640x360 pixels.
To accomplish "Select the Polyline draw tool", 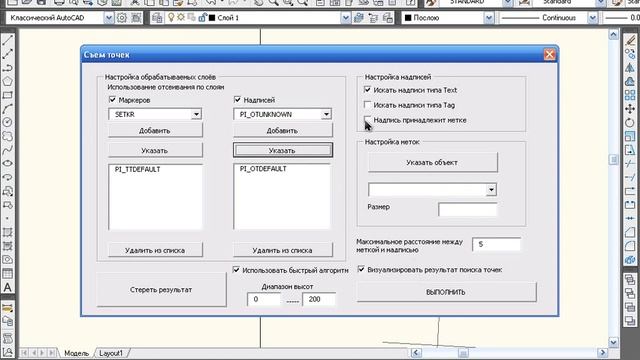I will (x=7, y=67).
